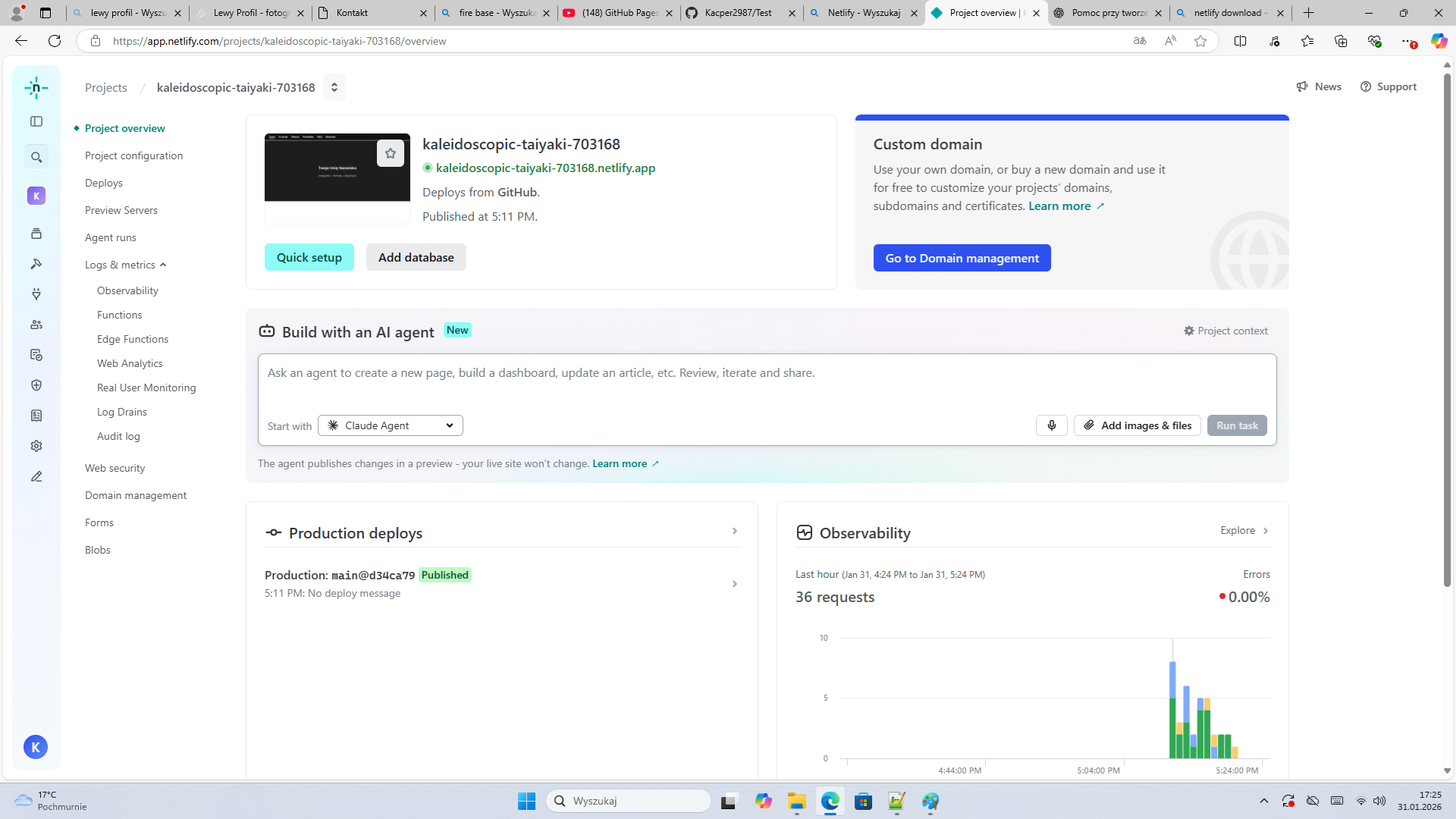Image resolution: width=1456 pixels, height=819 pixels.
Task: Click the microphone voice input button
Action: click(x=1051, y=425)
